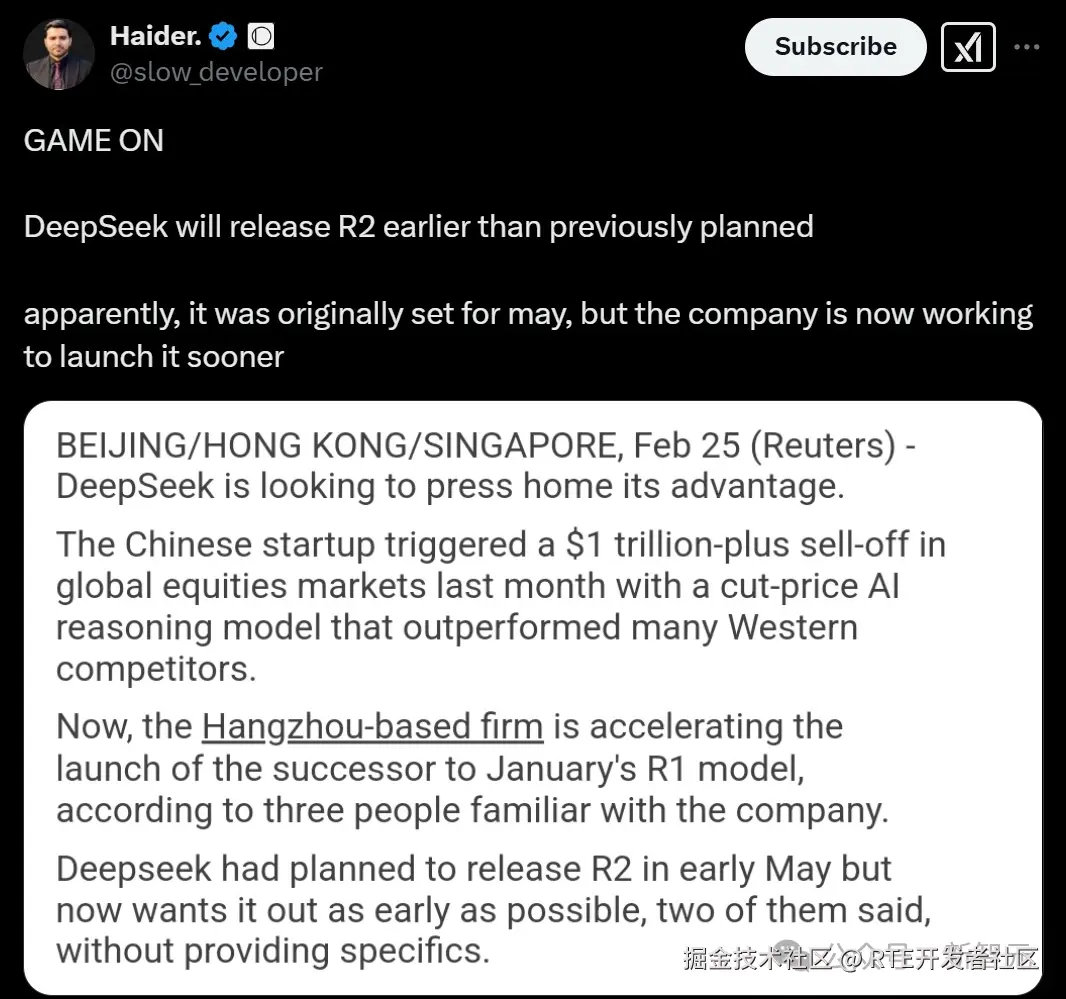Viewport: 1066px width, 999px height.
Task: Click the sentence about pressing home its advantage
Action: pos(450,487)
